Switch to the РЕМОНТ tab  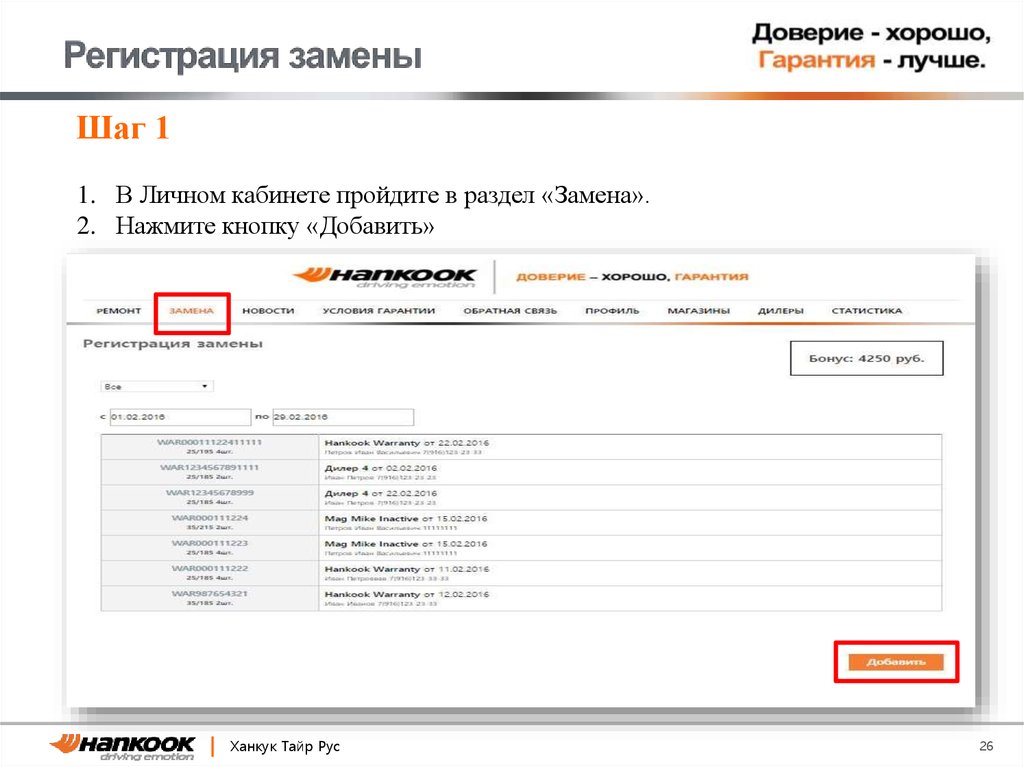(x=117, y=312)
